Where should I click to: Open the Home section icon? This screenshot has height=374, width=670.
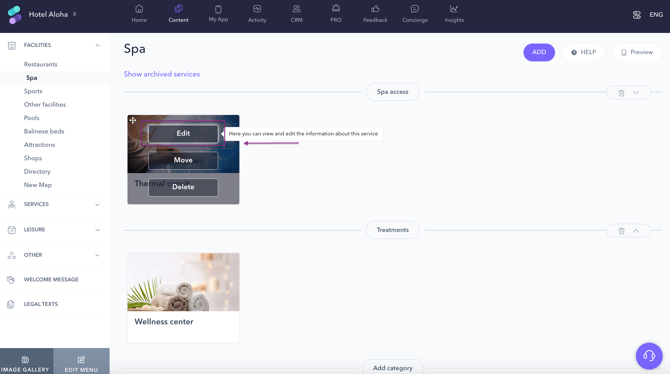click(x=139, y=9)
